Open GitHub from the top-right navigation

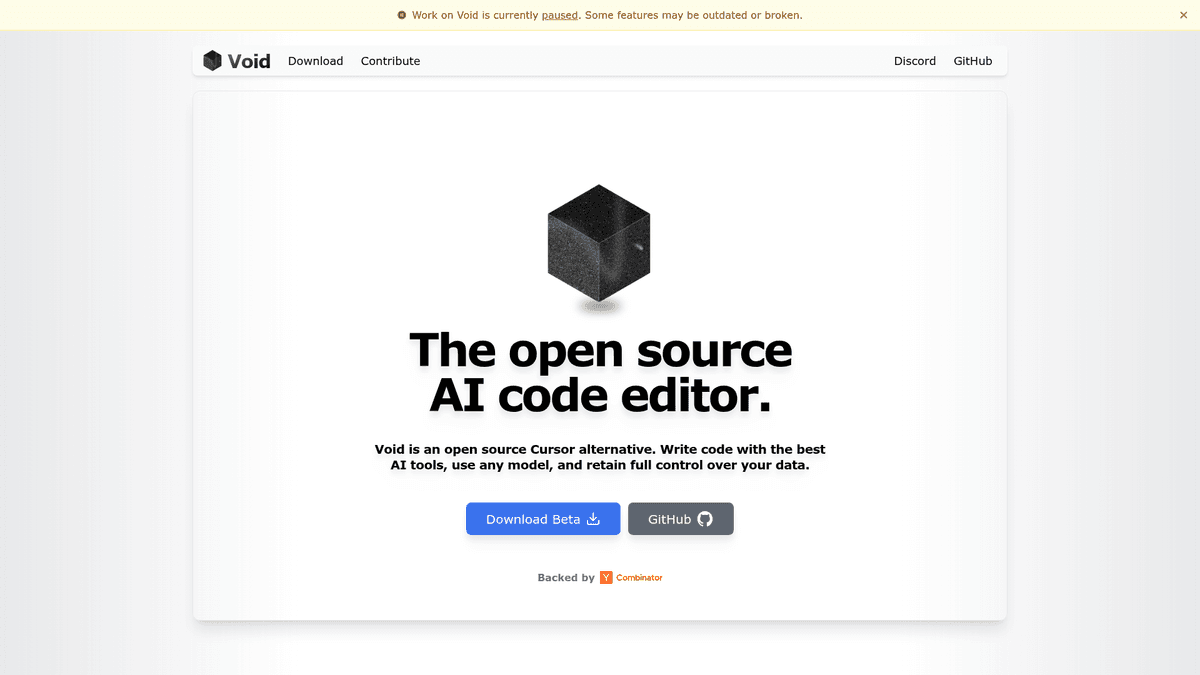[972, 61]
